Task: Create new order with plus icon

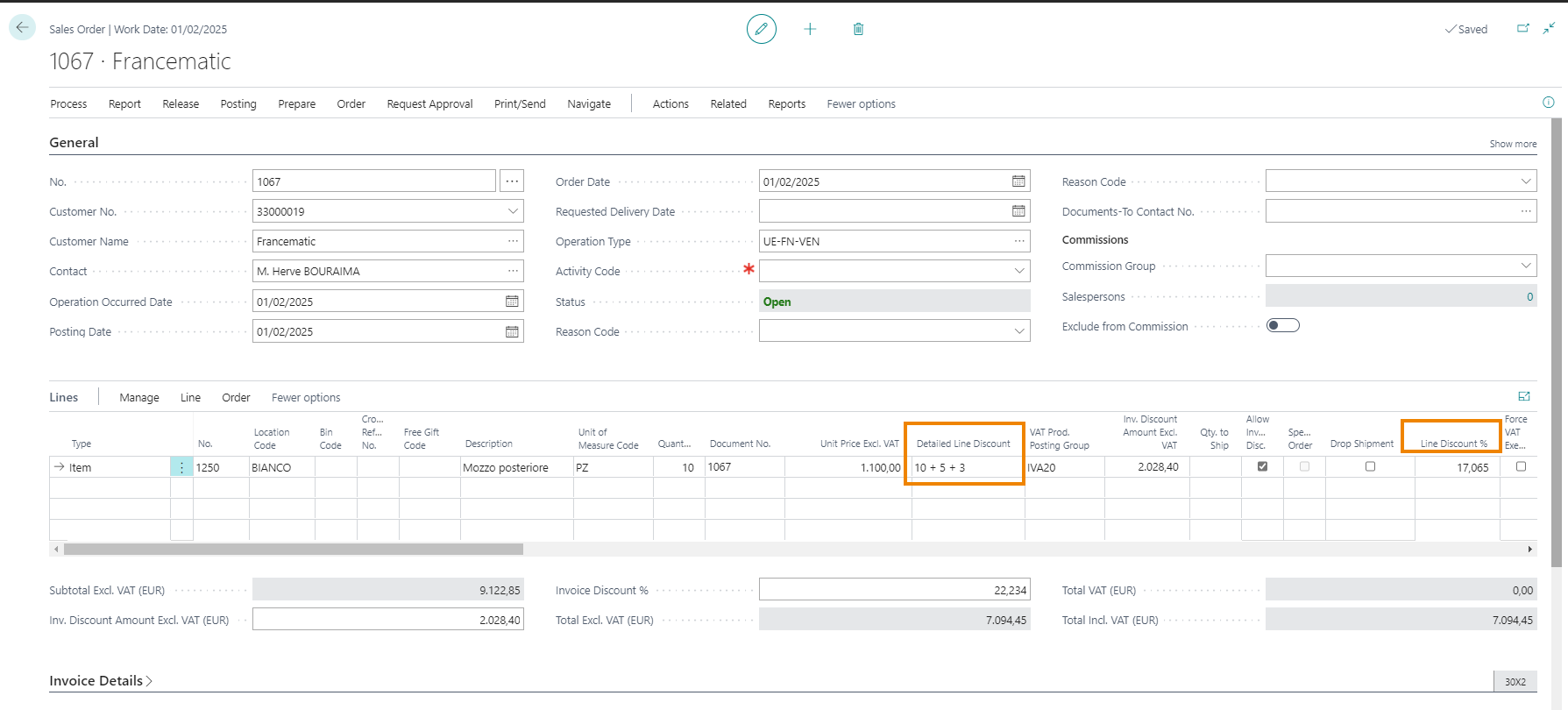Action: [810, 29]
